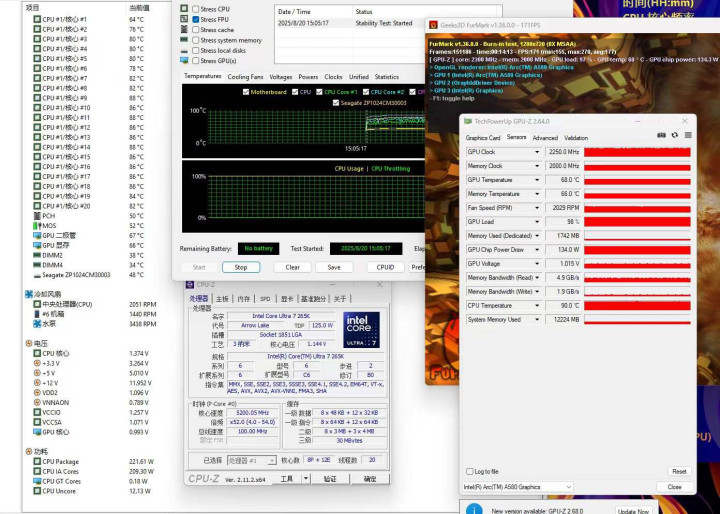Open the Memory Clock sensor dropdown
This screenshot has width=720, height=514.
click(x=537, y=166)
